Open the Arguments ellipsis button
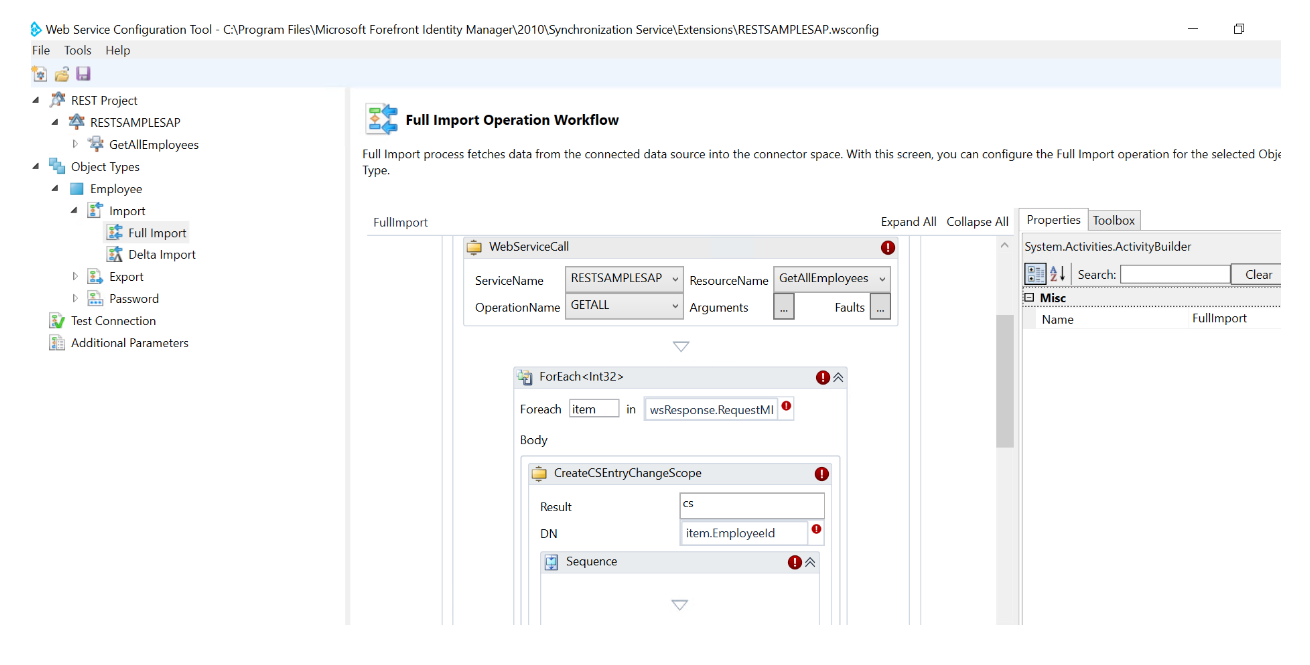This screenshot has height=665, width=1310. click(x=784, y=307)
